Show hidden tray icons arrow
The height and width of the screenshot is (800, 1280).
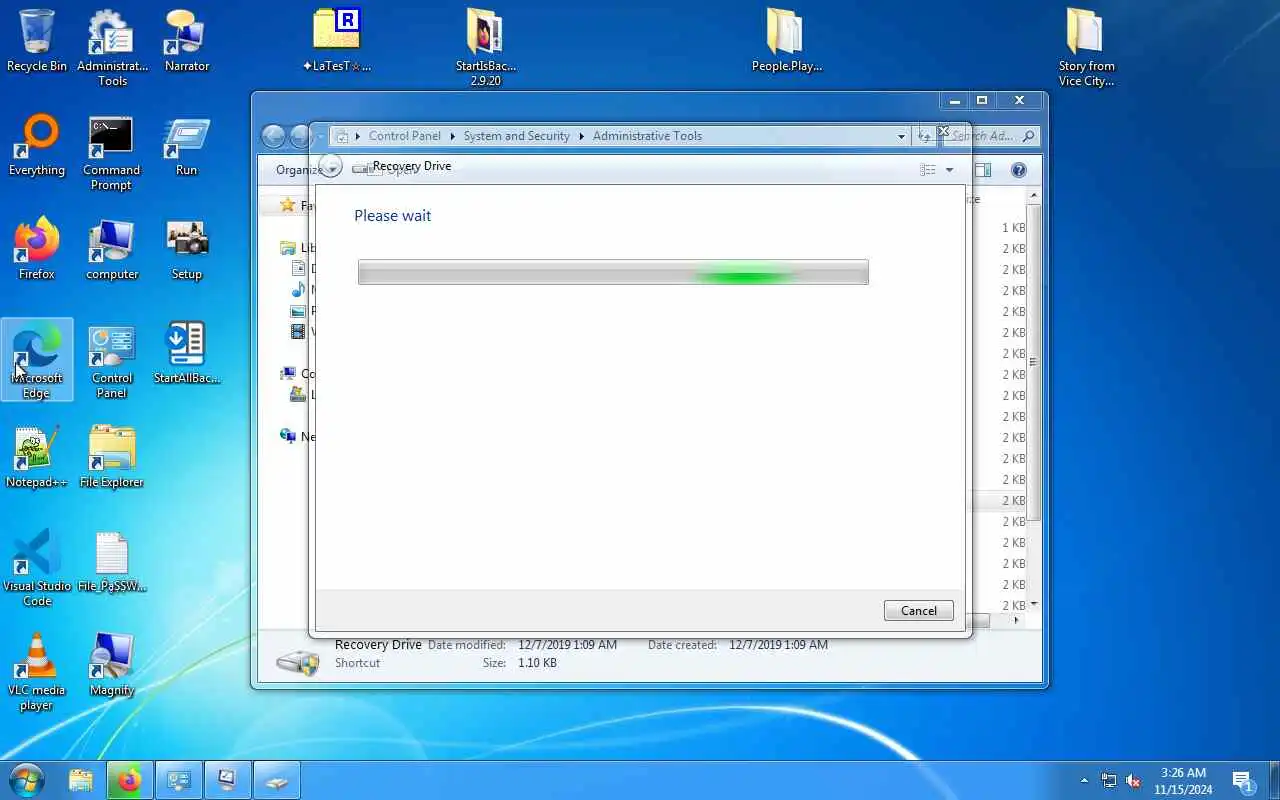click(x=1084, y=780)
